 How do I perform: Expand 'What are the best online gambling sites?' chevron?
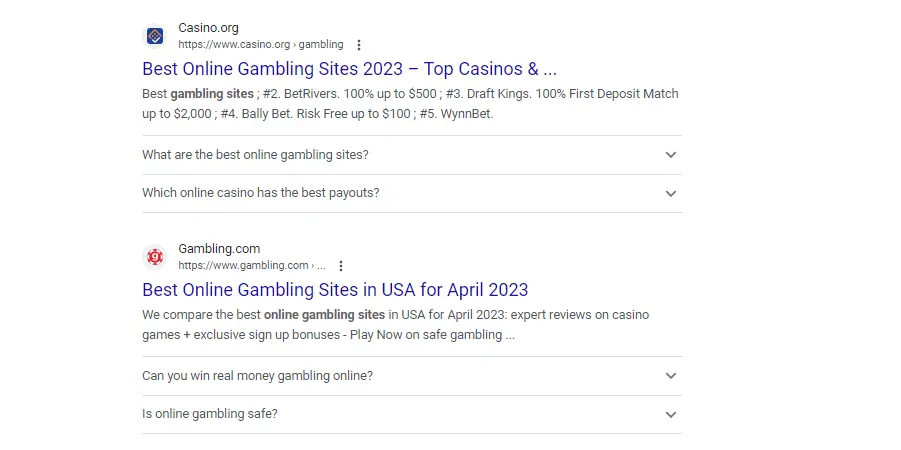(671, 155)
